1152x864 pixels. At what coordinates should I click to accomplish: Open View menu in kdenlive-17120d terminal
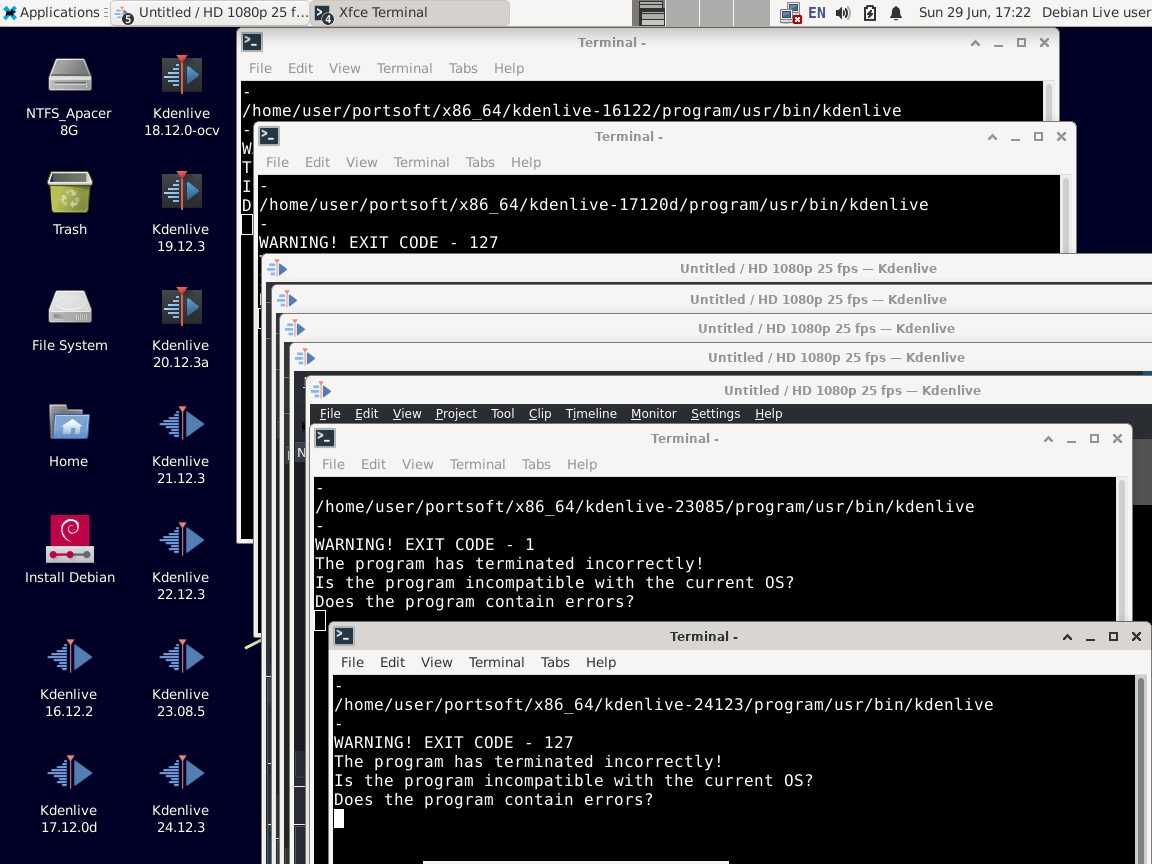click(x=361, y=162)
